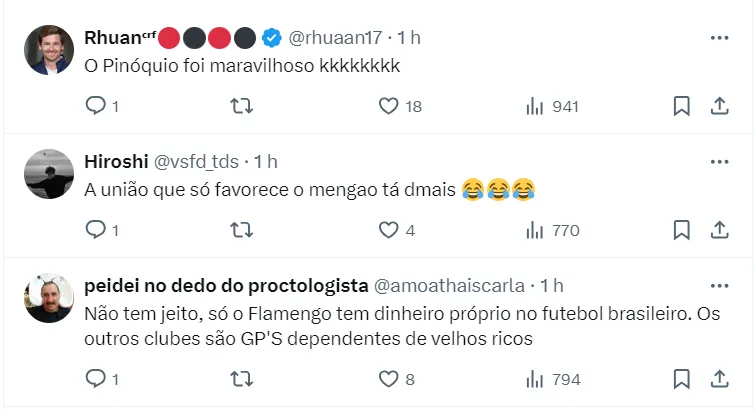Open more options on Hiroshi's tweet
This screenshot has height=410, width=756.
719,162
